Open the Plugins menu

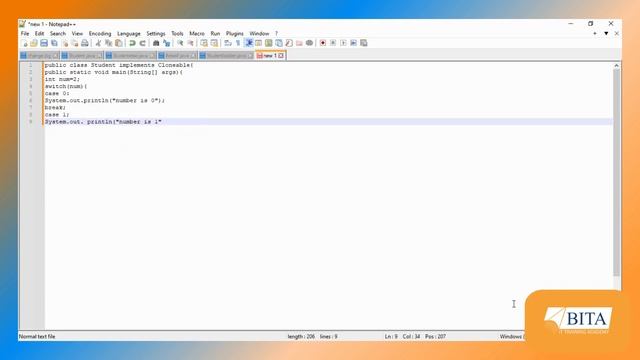(235, 33)
